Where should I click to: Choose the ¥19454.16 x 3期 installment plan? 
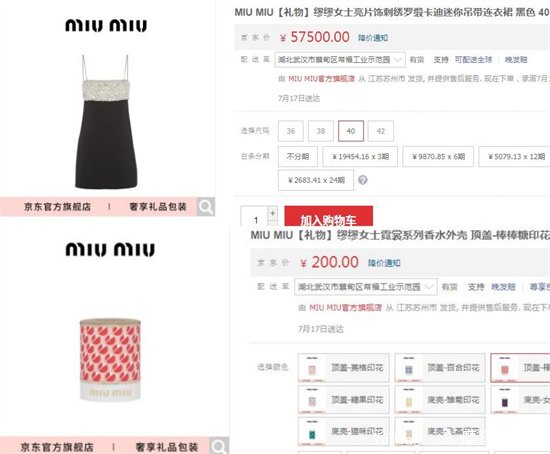(x=360, y=156)
